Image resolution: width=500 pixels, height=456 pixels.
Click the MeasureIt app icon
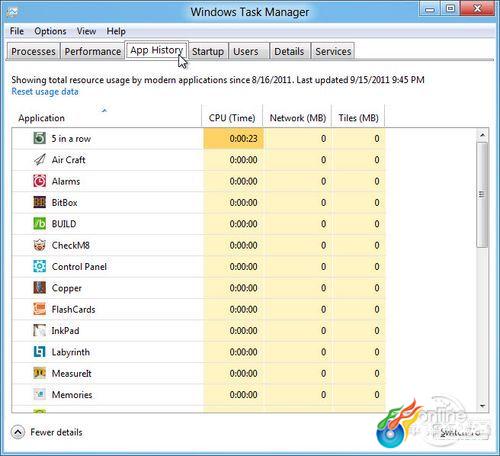pos(40,373)
